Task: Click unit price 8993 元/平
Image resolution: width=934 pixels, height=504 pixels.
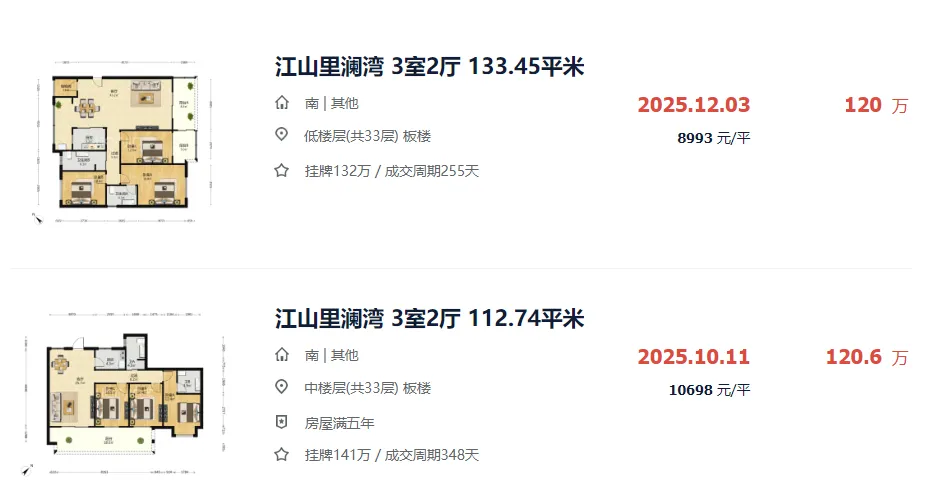Action: coord(713,138)
